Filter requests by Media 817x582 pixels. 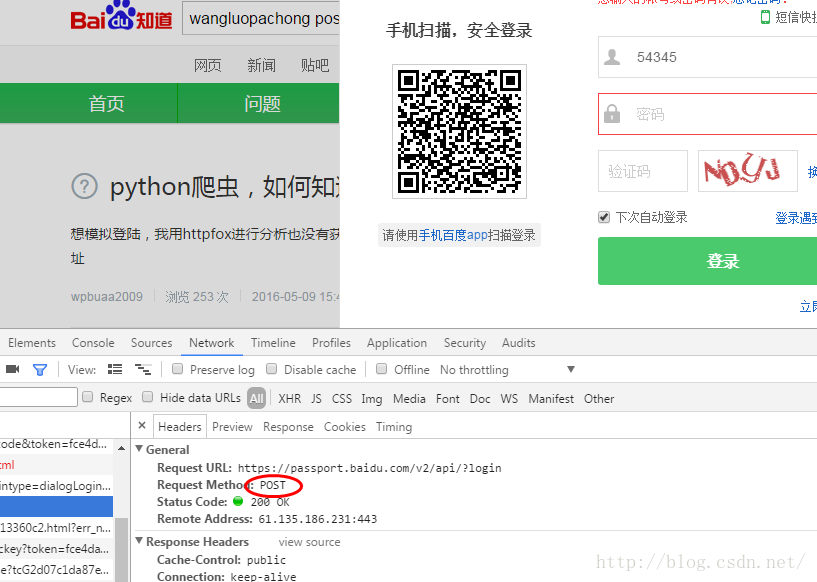point(409,399)
